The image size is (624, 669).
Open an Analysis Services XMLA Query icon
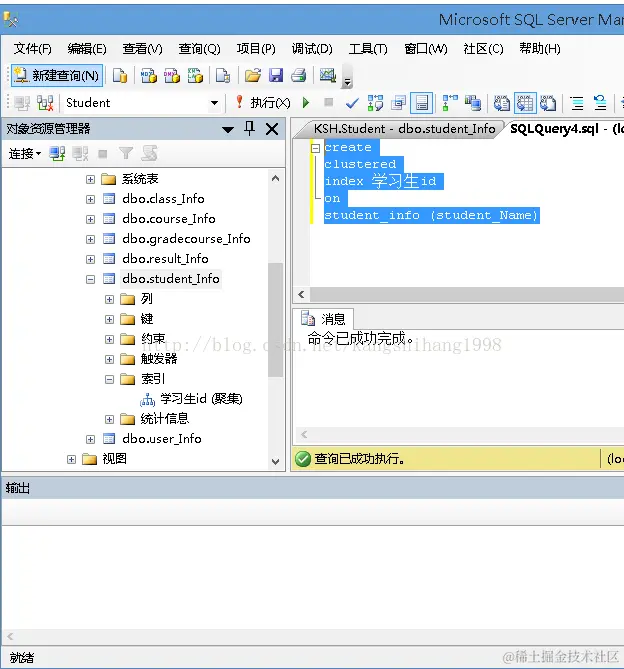[195, 76]
